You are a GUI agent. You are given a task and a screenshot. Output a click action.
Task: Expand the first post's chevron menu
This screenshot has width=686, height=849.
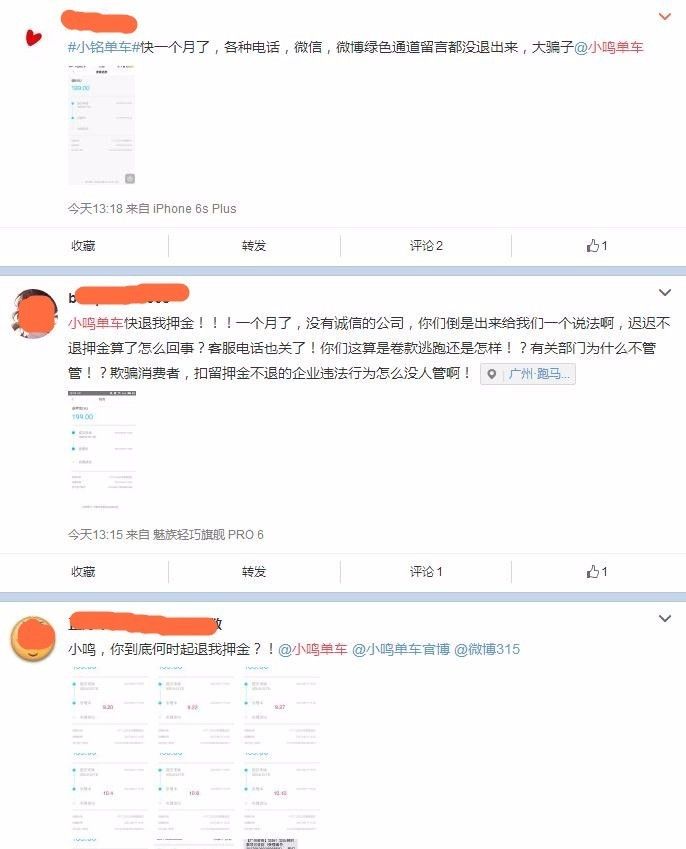click(665, 16)
